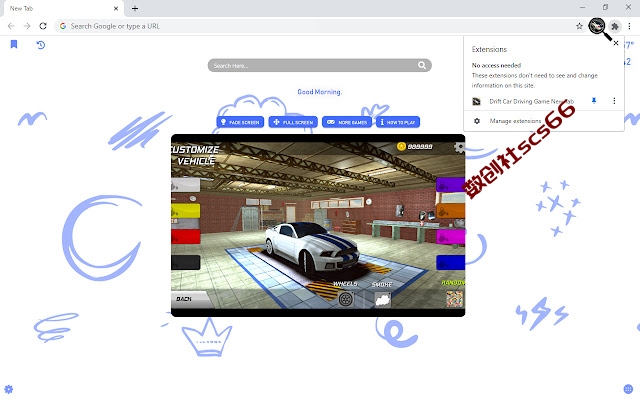Choose the orange paint swatch
This screenshot has height=400, width=640.
point(451,211)
